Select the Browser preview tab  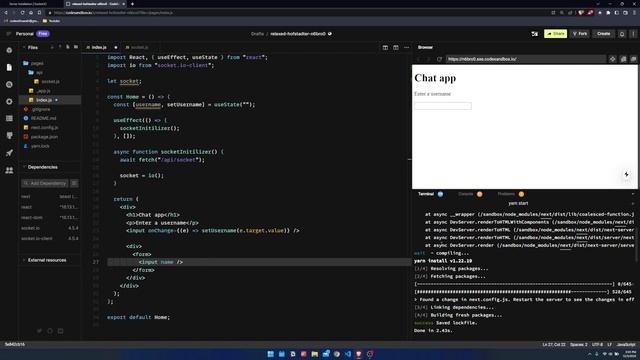pos(425,47)
